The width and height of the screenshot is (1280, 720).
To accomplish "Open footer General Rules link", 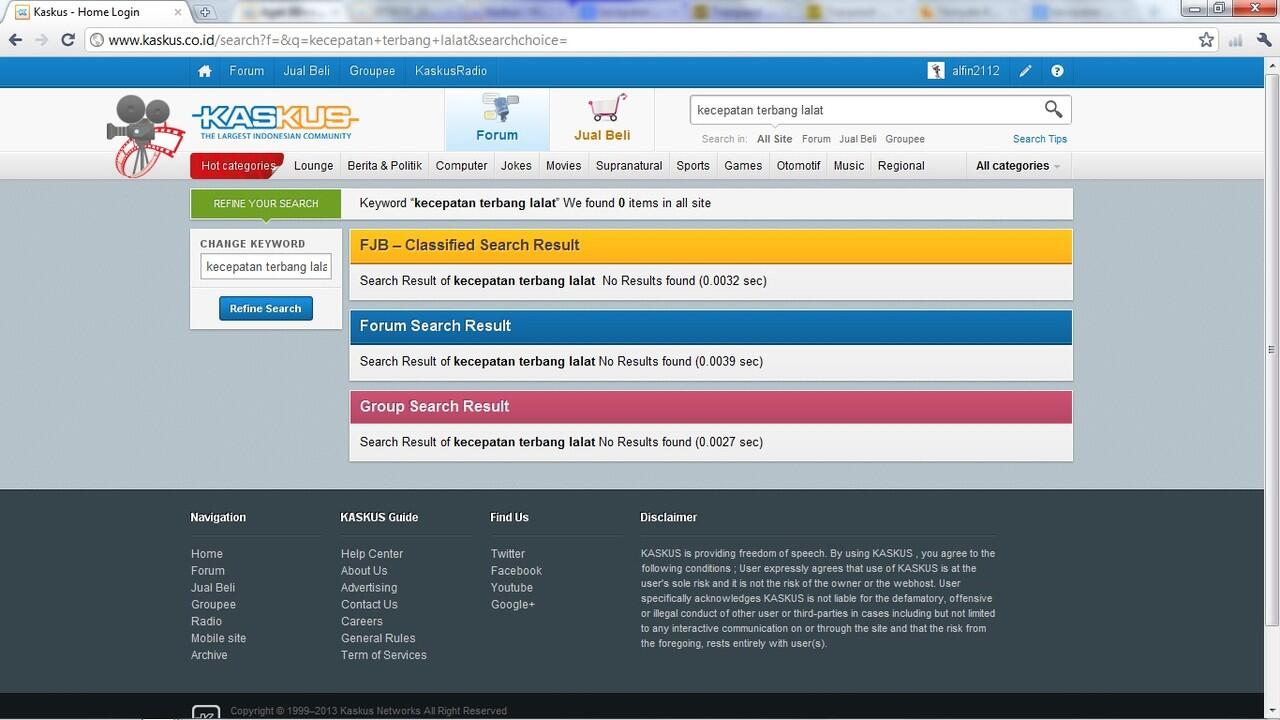I will click(378, 639).
